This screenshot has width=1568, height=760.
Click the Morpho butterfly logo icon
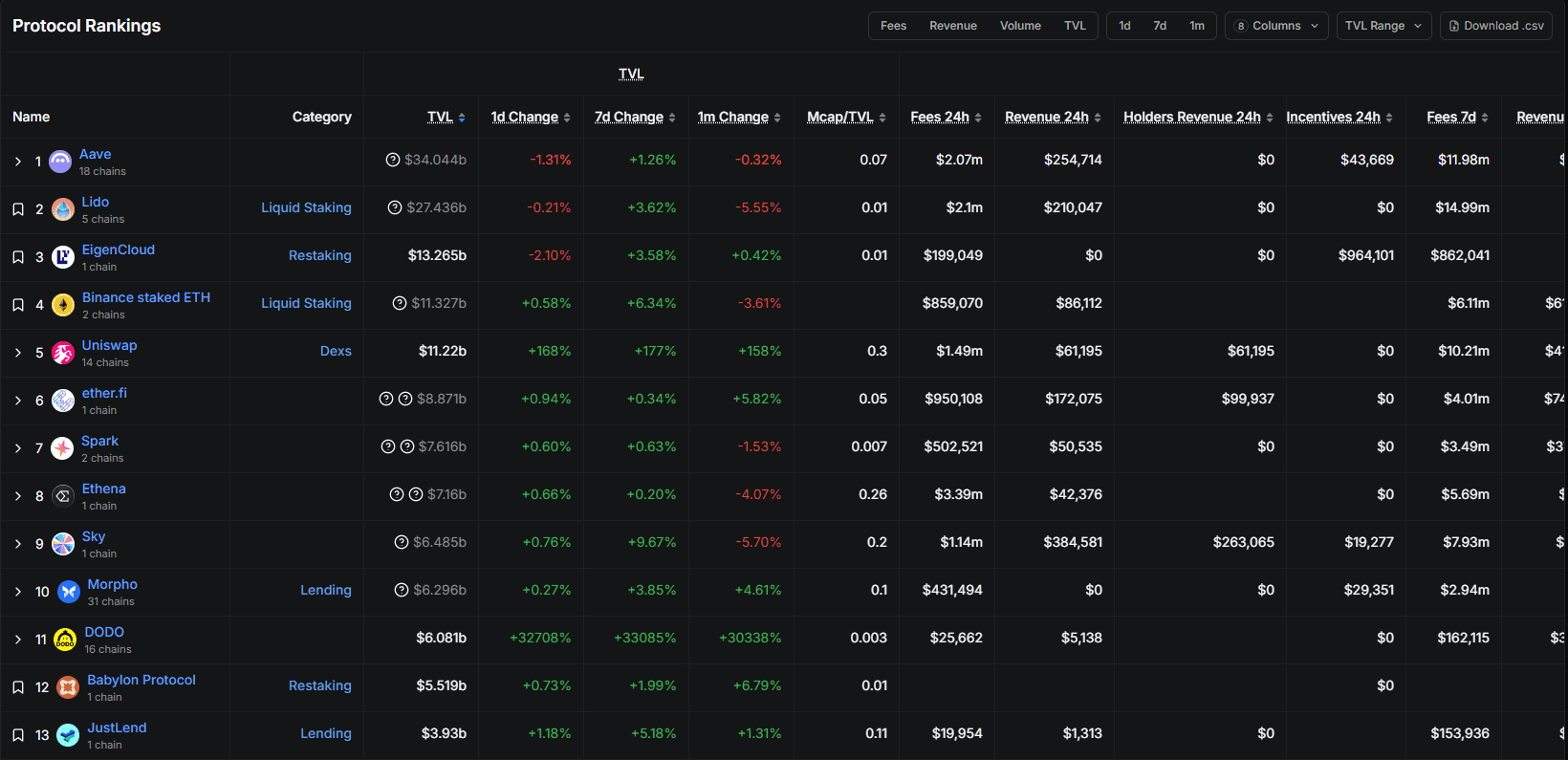tap(69, 592)
